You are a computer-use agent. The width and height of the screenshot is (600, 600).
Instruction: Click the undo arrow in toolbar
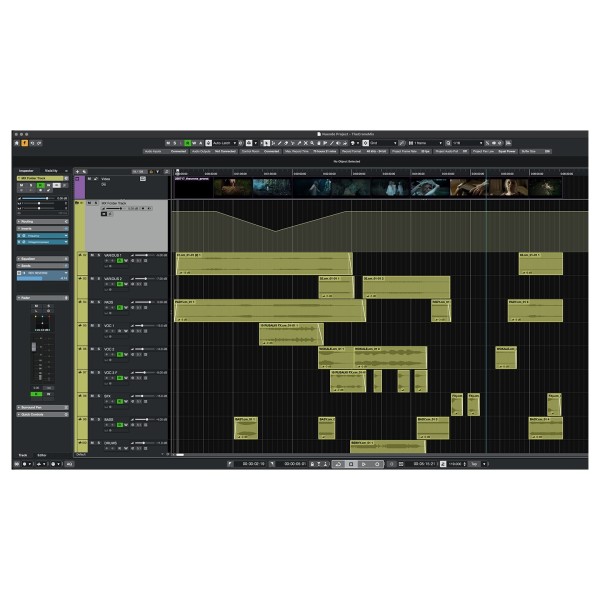[33, 143]
